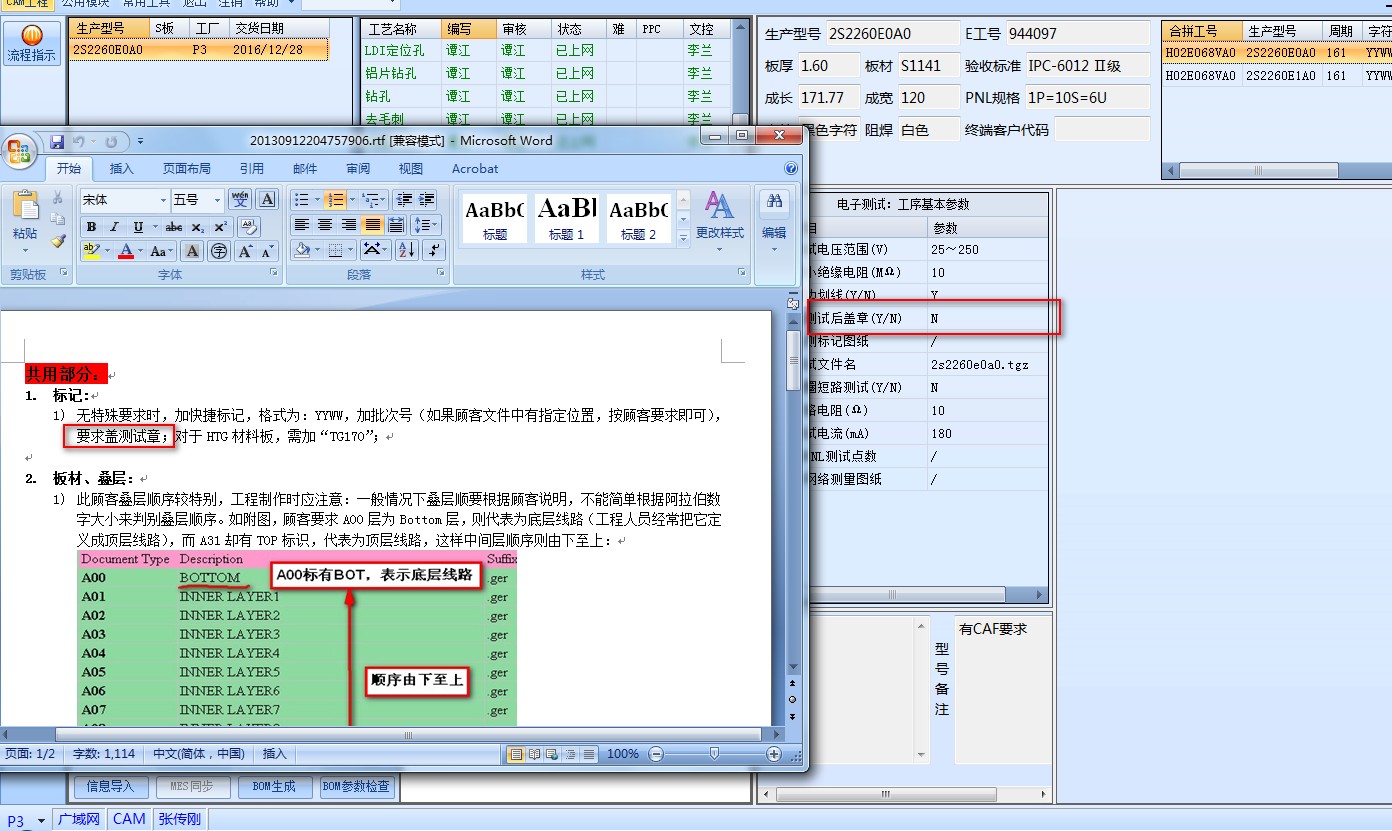Apply subscript formatting
The image size is (1392, 831).
(x=197, y=227)
